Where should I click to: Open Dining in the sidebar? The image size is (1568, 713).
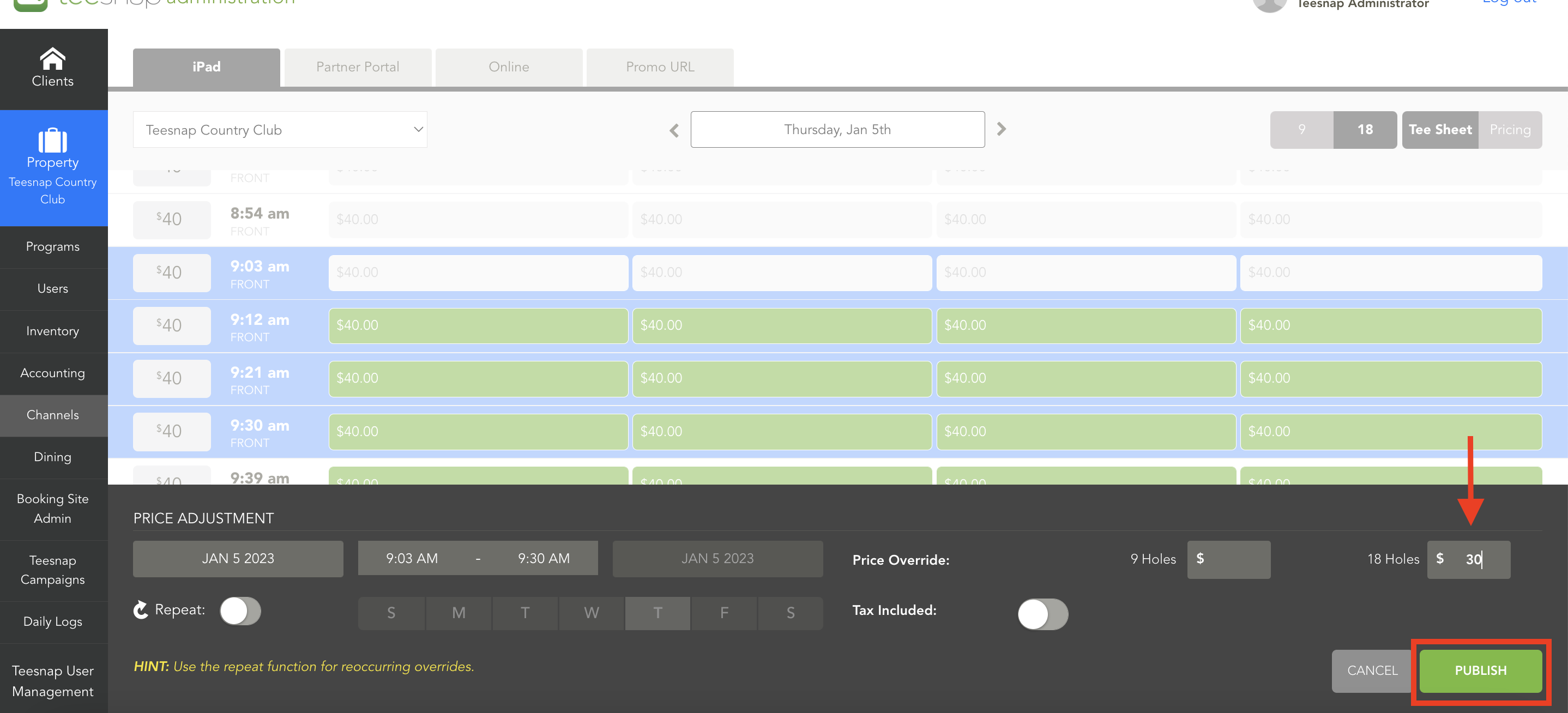point(53,457)
